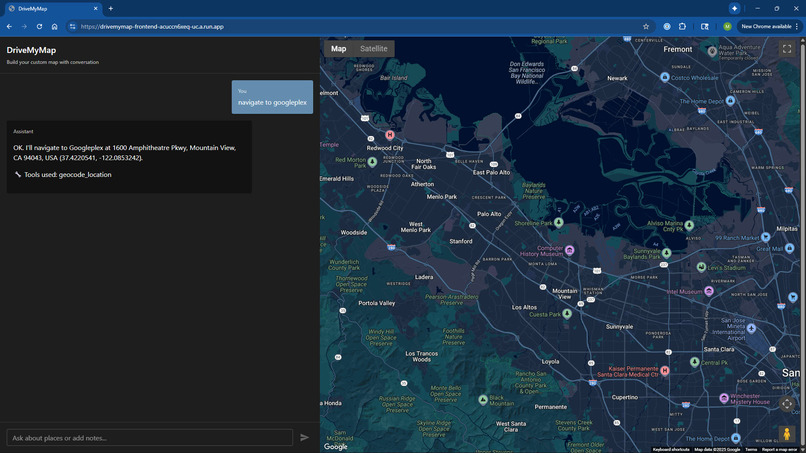Click the Tools used: geocode_location text

[x=67, y=175]
